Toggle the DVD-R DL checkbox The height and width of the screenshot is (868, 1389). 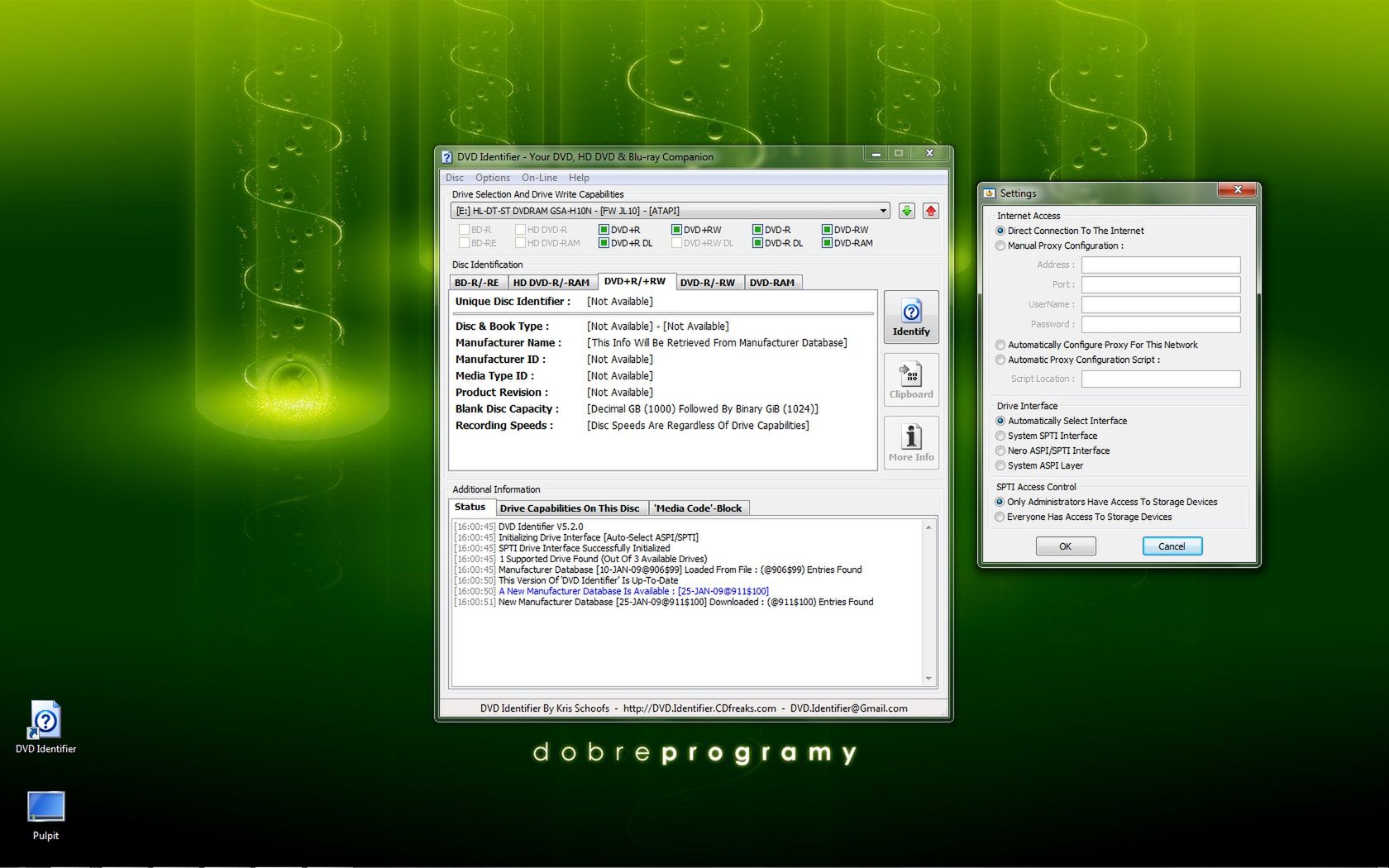click(x=757, y=243)
